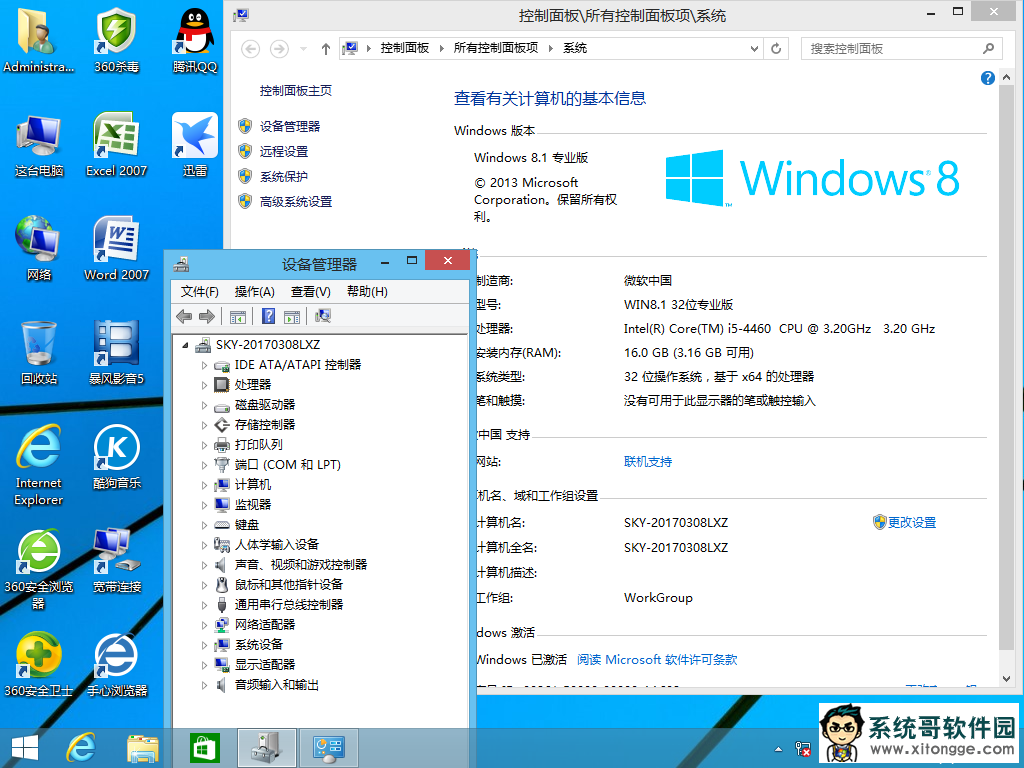
Task: Launch 暴风影音5 desktop shortcut
Action: 116,353
